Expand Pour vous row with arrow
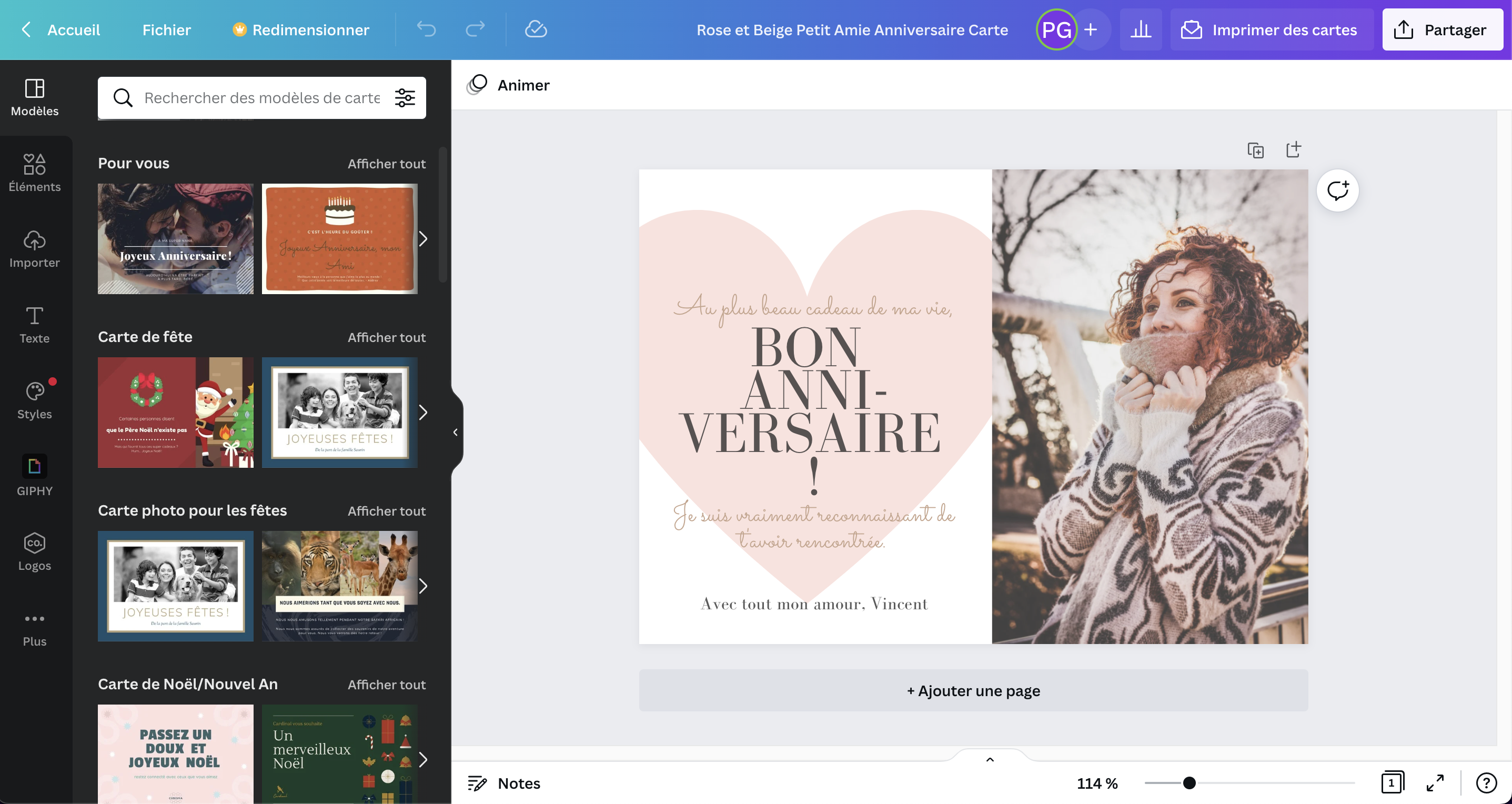 tap(423, 239)
